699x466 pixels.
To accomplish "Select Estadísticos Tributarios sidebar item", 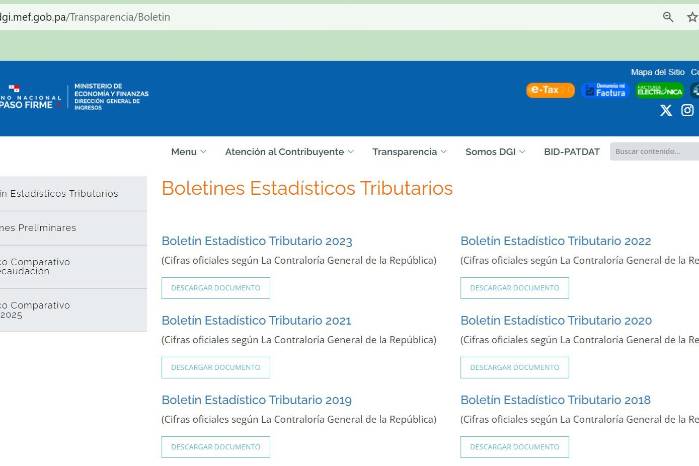I will pyautogui.click(x=73, y=193).
